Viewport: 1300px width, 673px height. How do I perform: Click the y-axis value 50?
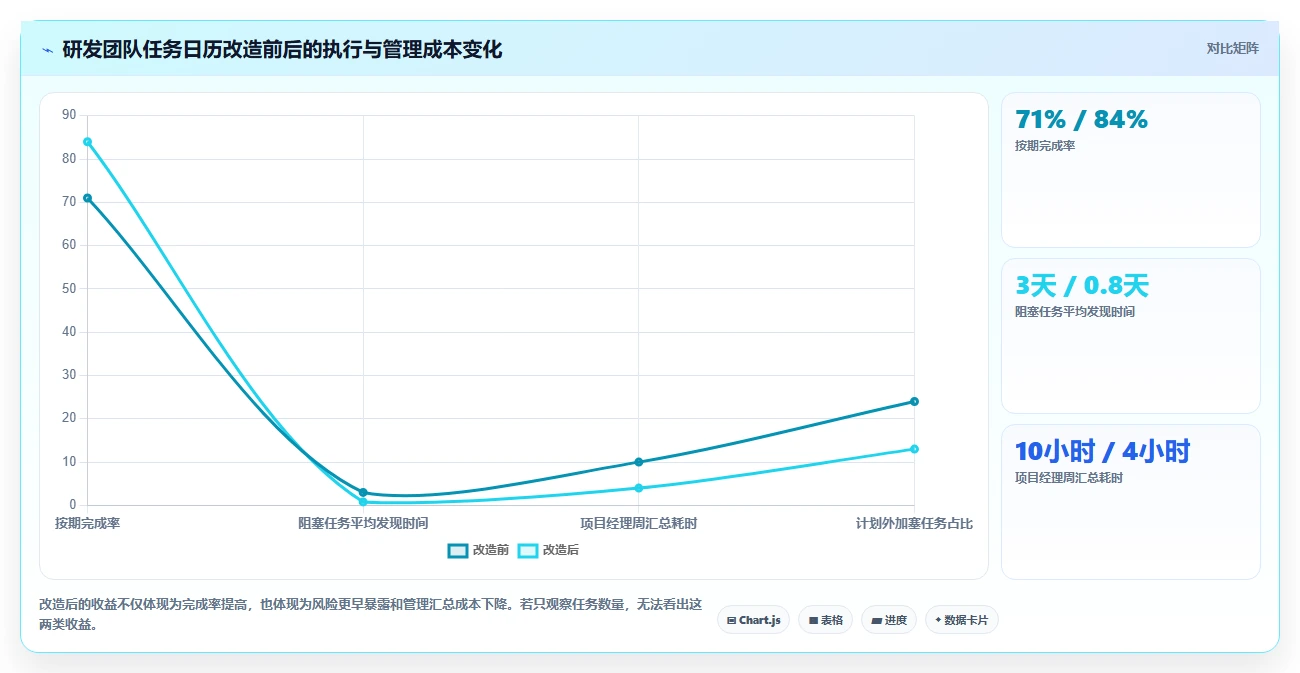(x=69, y=289)
